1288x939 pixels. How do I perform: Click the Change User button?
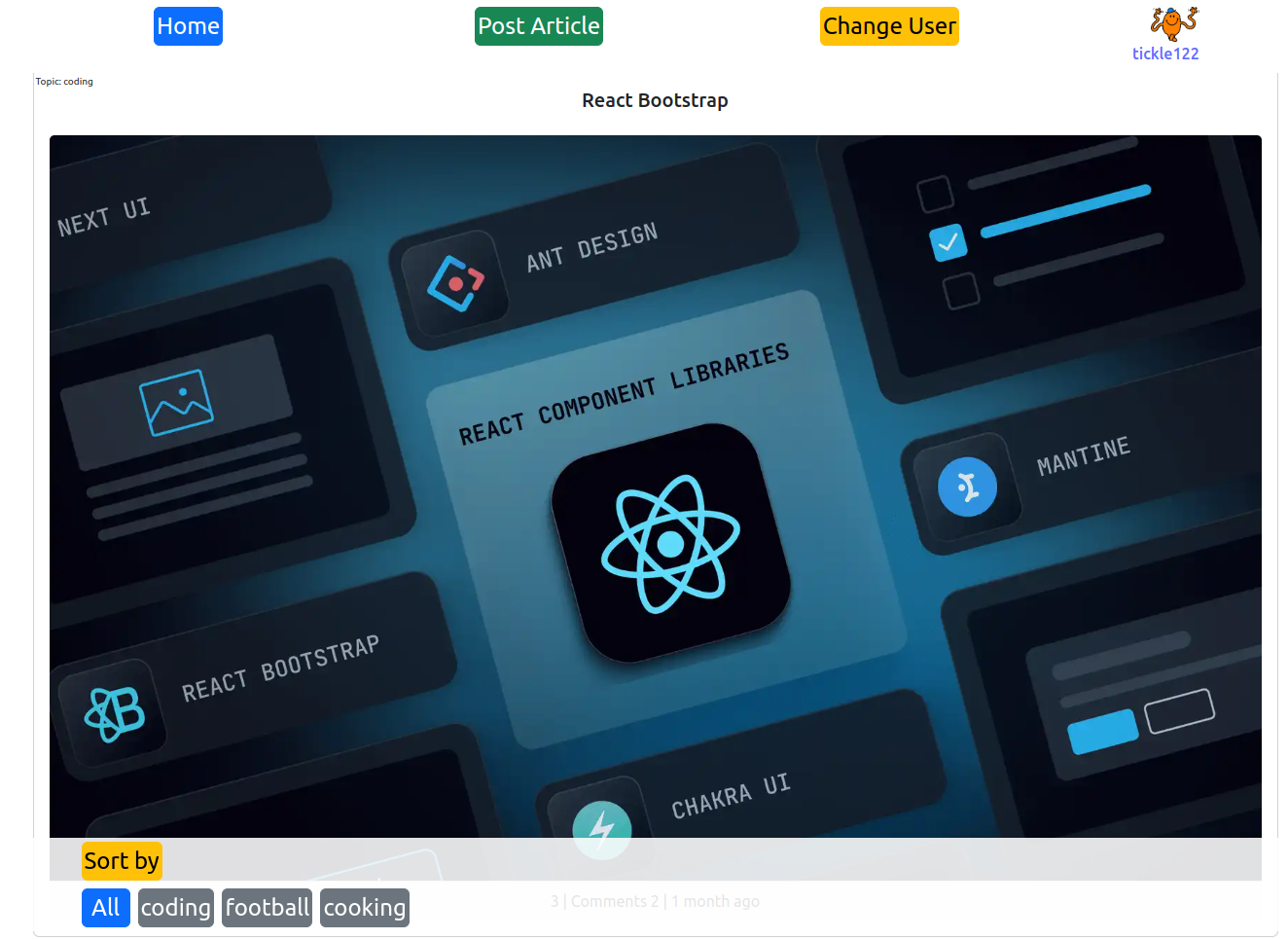pyautogui.click(x=889, y=26)
